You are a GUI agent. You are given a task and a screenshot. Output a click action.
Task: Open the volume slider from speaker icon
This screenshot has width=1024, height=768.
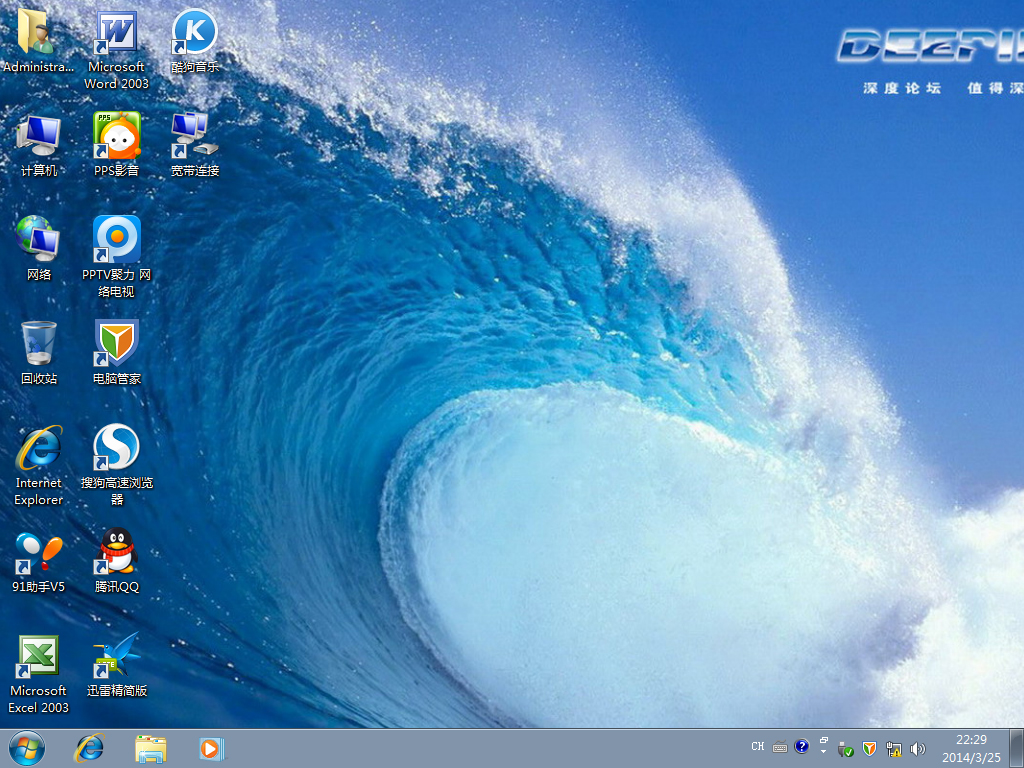tap(917, 747)
